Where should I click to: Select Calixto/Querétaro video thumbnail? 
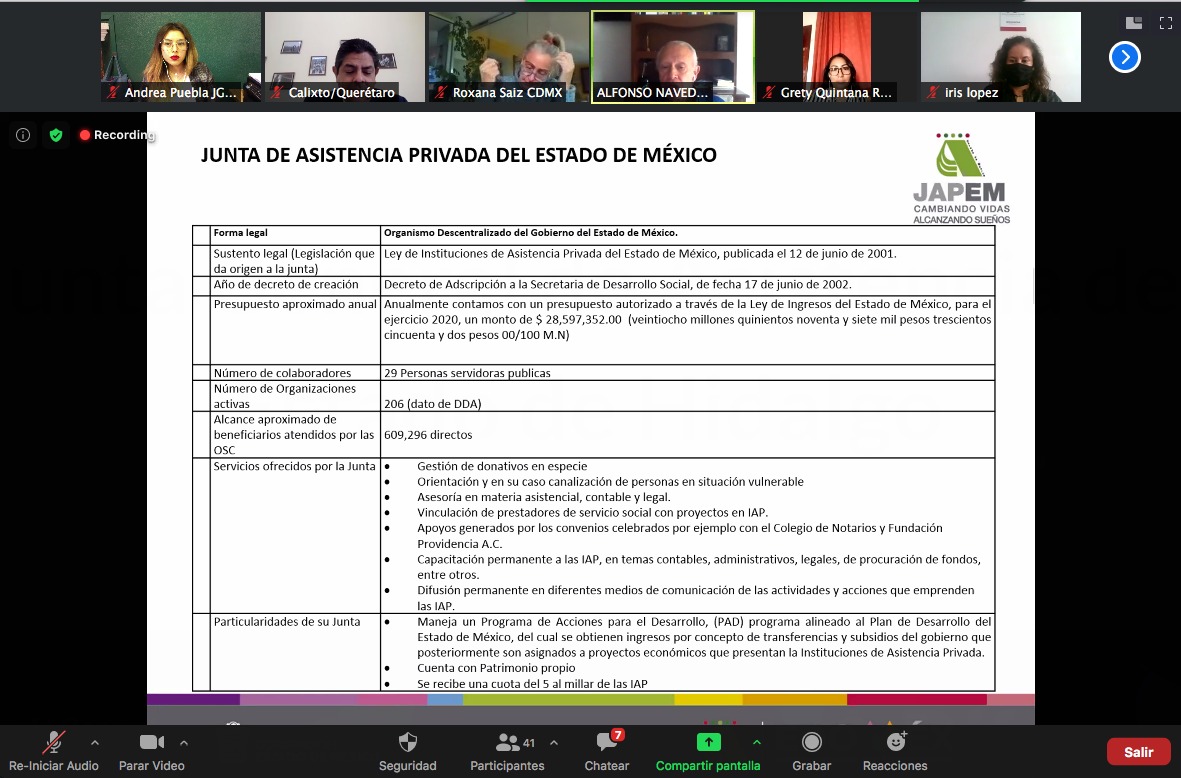[344, 57]
